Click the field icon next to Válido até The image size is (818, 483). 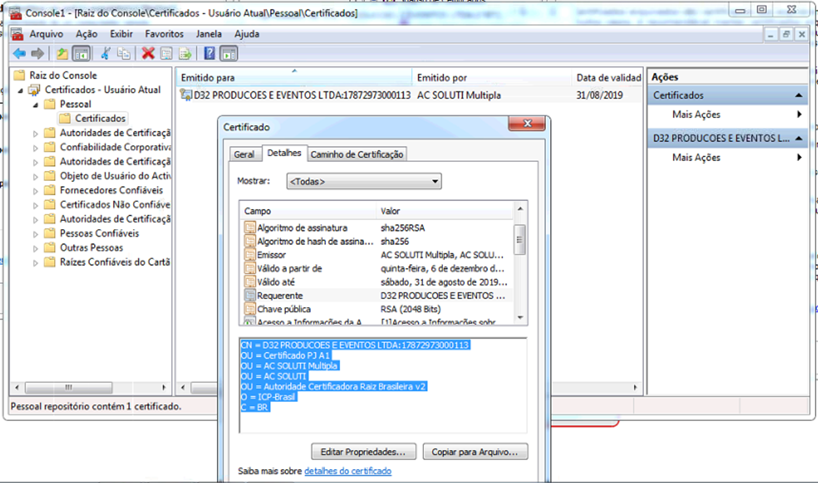click(250, 282)
